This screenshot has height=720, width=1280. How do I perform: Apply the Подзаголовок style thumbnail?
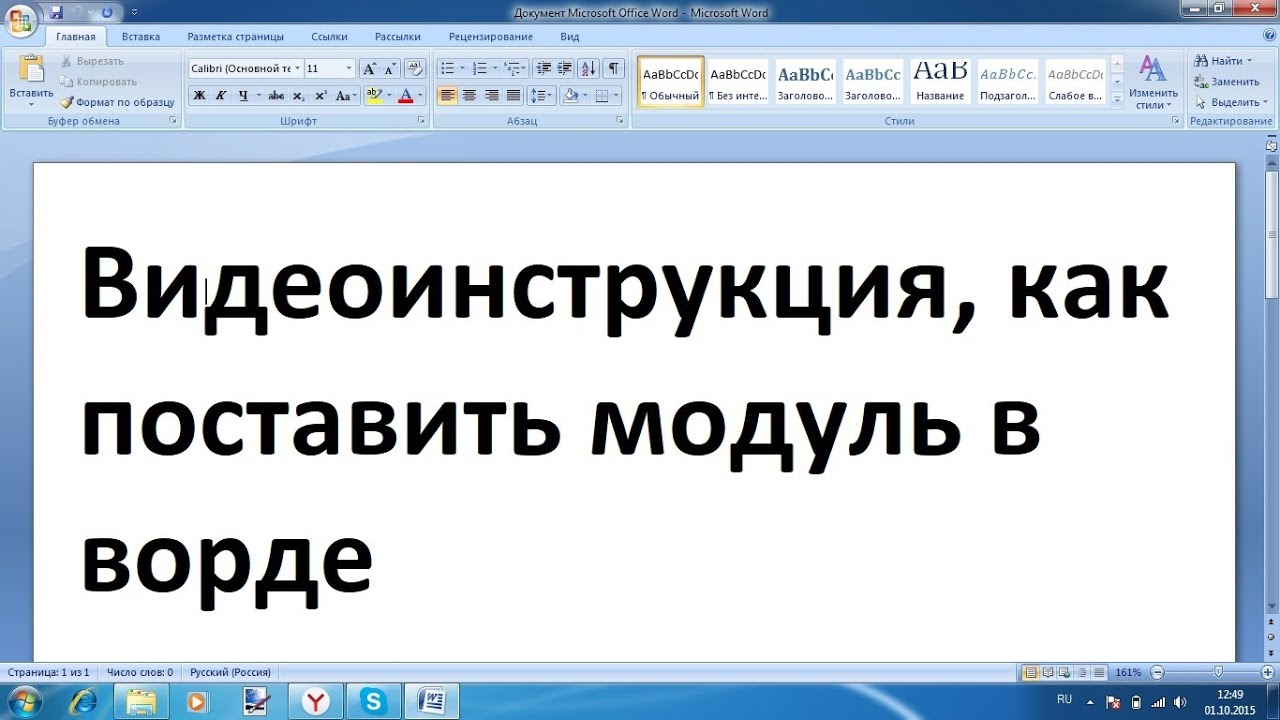(x=1007, y=82)
